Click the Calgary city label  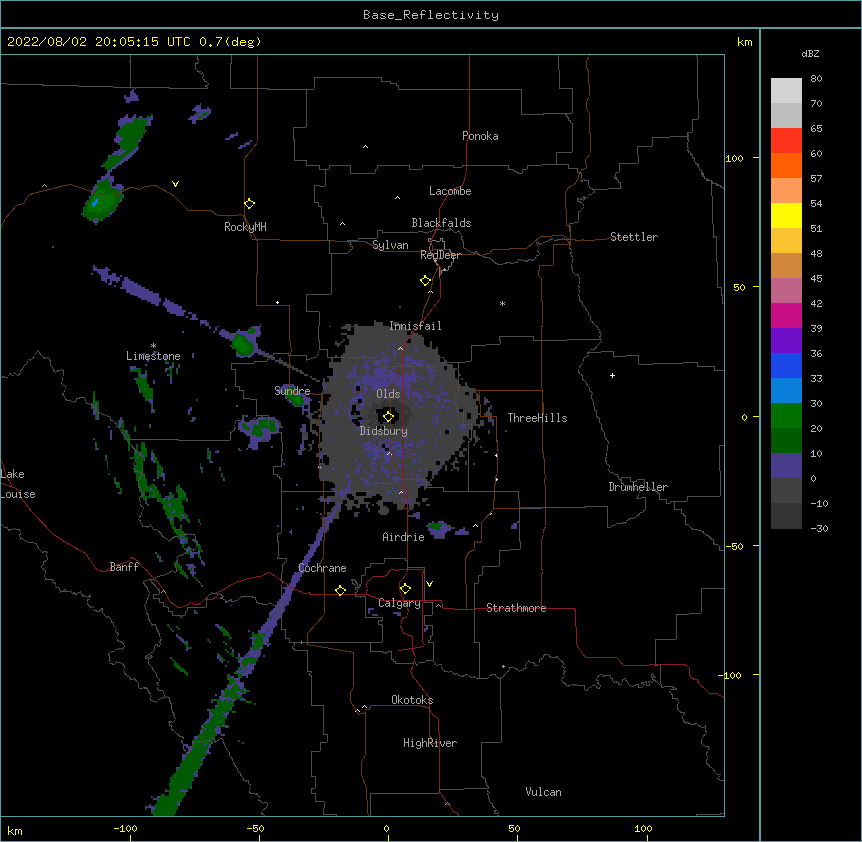[399, 603]
